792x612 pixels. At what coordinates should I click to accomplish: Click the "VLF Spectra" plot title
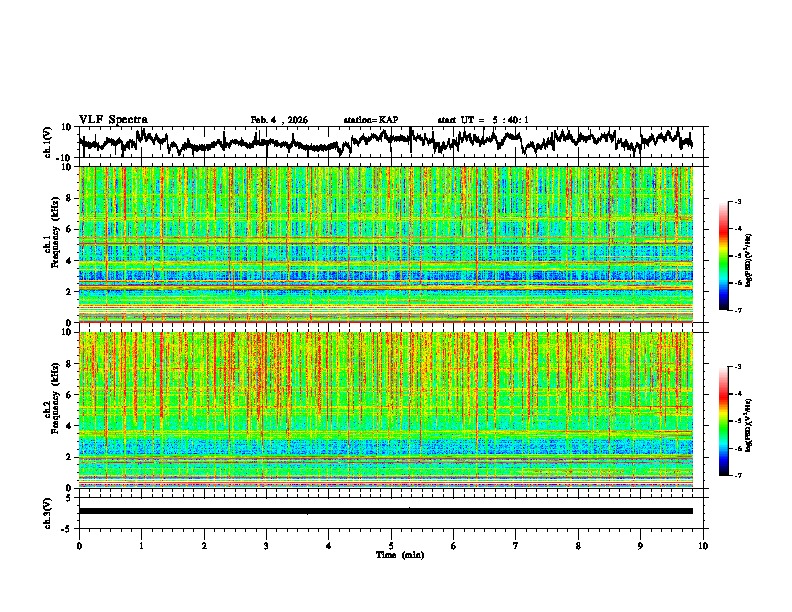coord(113,120)
